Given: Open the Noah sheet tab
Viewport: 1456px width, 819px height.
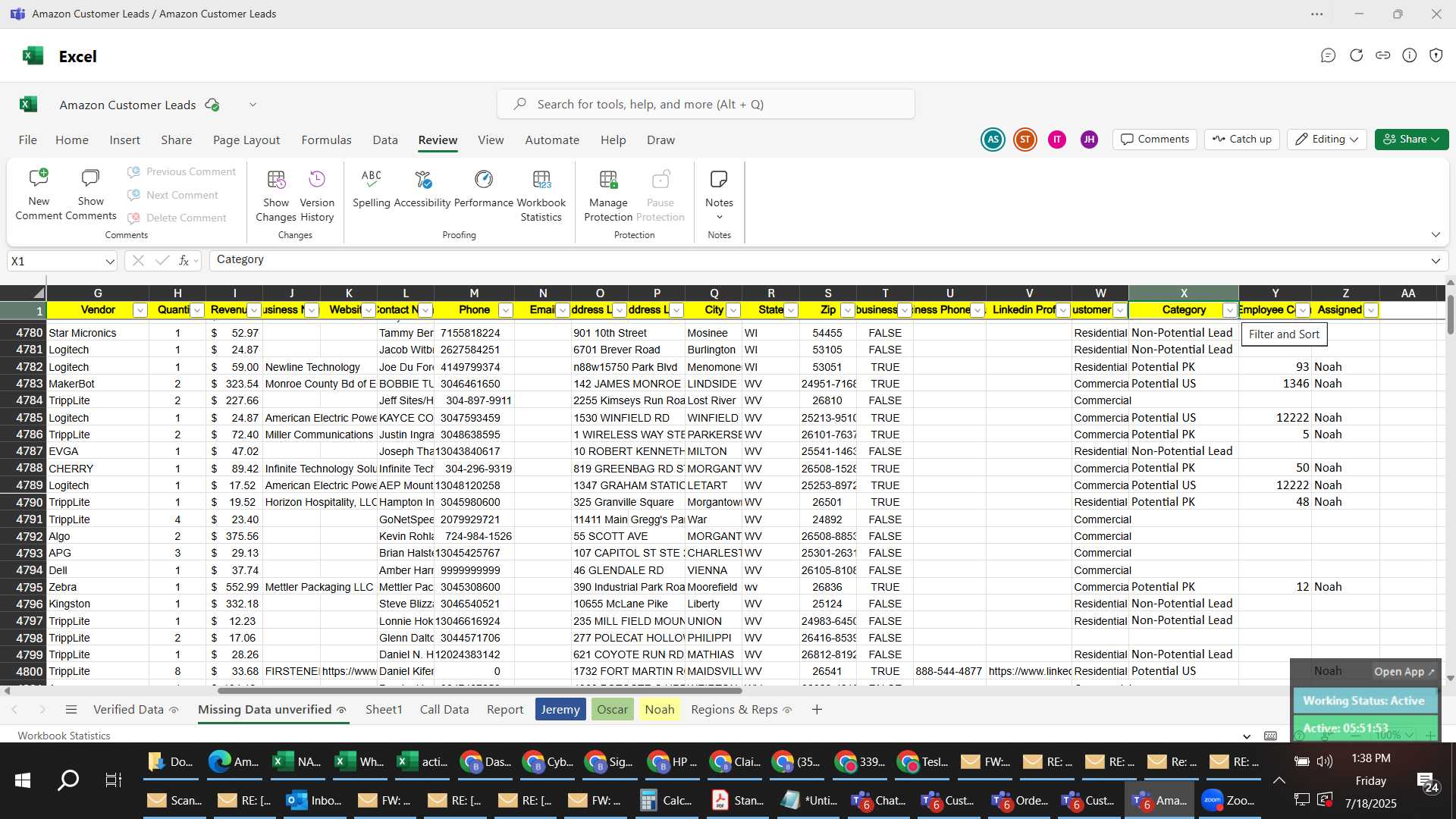Looking at the screenshot, I should tap(660, 710).
